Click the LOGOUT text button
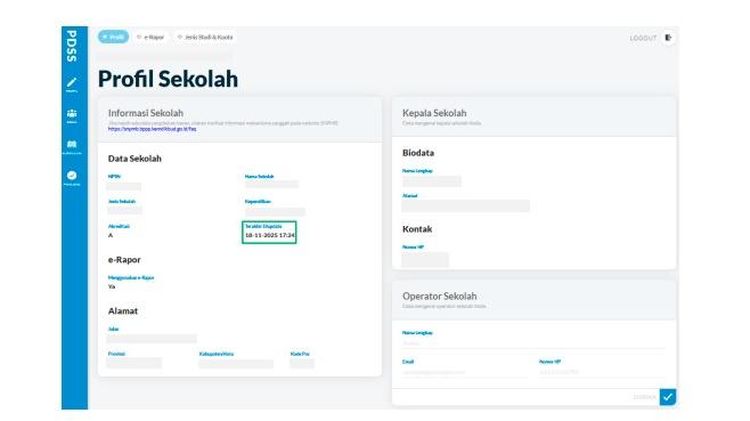750x421 pixels. point(643,38)
